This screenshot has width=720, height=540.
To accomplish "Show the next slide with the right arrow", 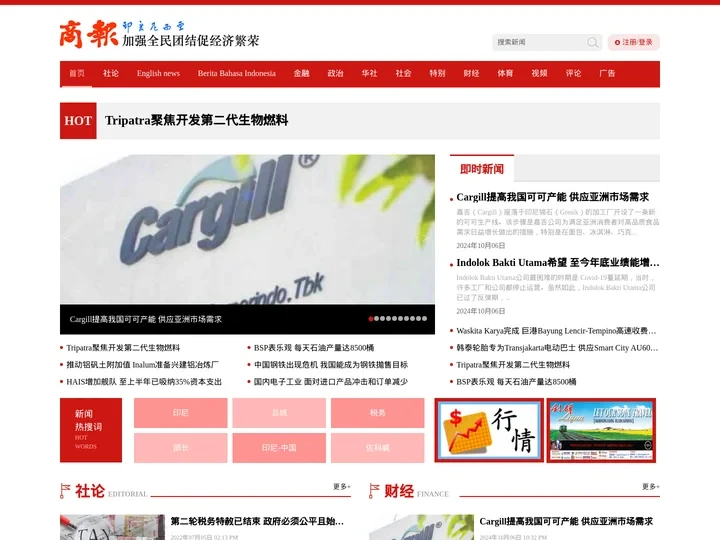I will pos(426,237).
